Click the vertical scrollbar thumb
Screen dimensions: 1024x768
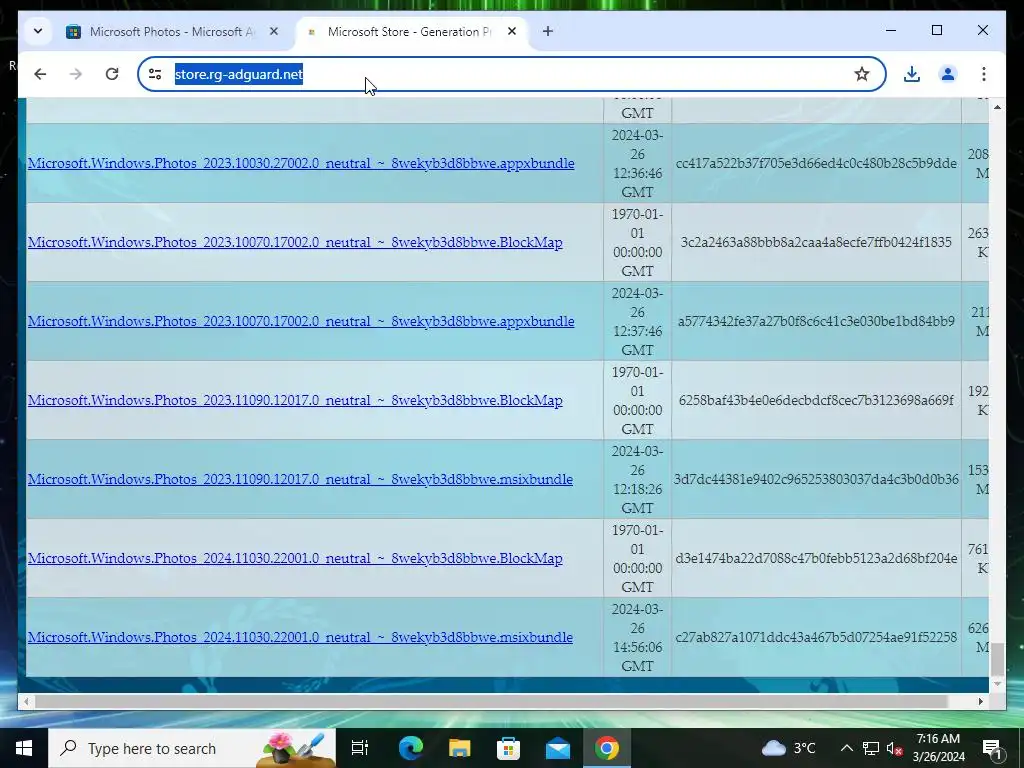(x=997, y=660)
